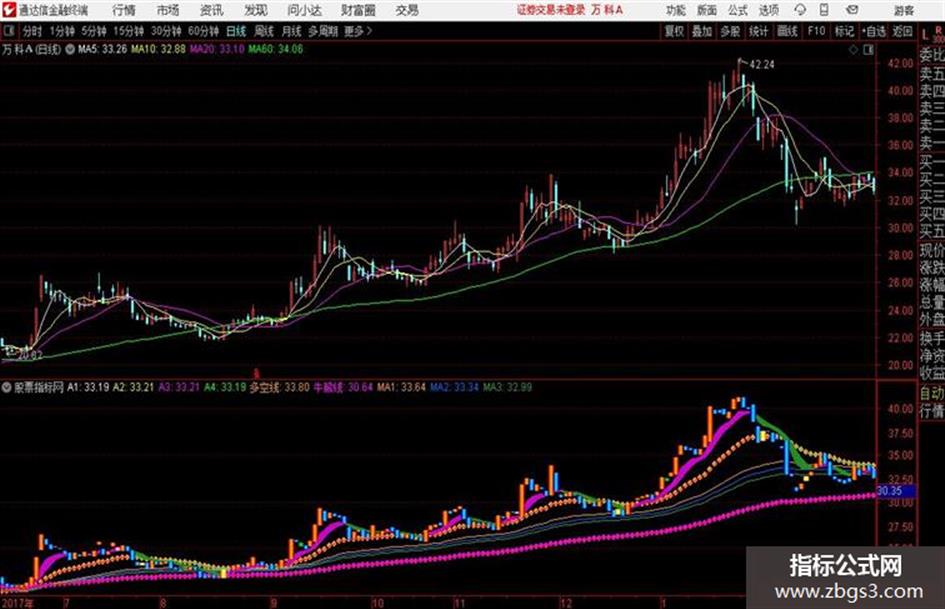
Task: Click the 多股 multi-stock toolbar button
Action: (730, 31)
